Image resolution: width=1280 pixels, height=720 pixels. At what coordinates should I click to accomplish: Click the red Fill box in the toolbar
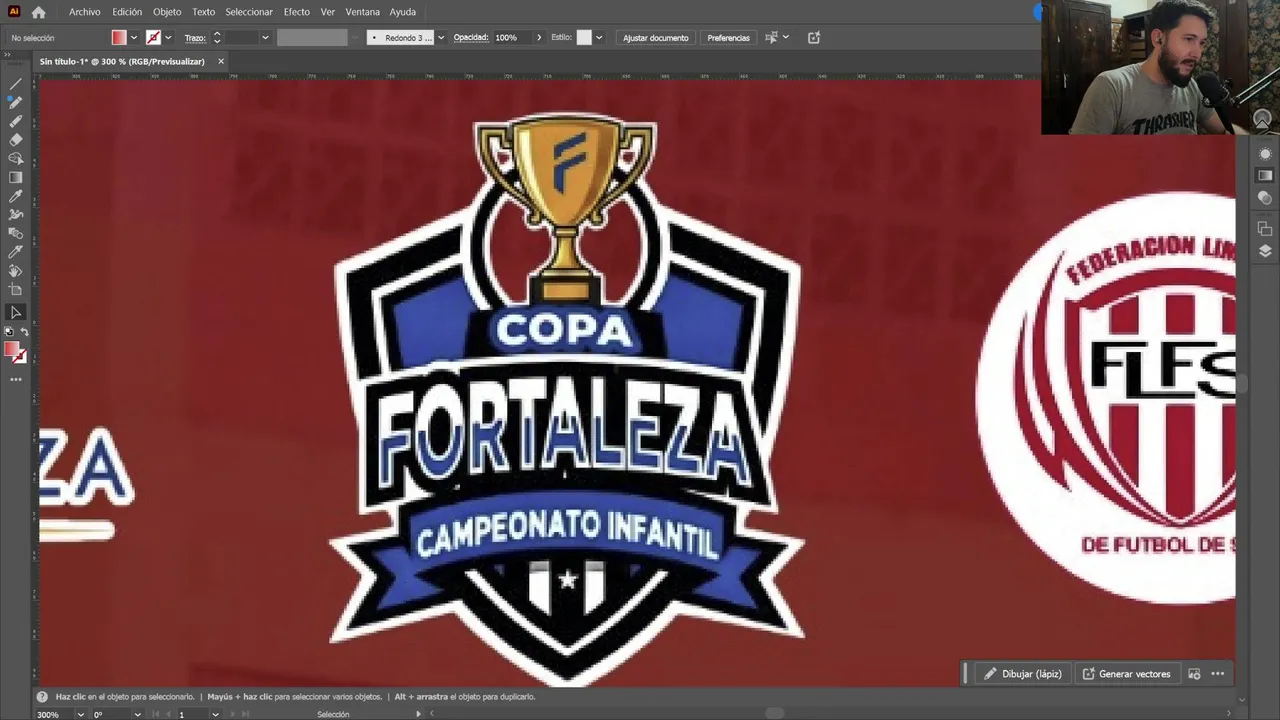click(11, 350)
